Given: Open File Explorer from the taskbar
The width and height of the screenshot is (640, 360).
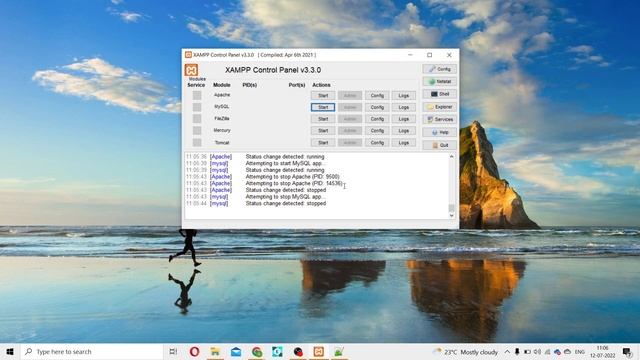Looking at the screenshot, I should (215, 351).
